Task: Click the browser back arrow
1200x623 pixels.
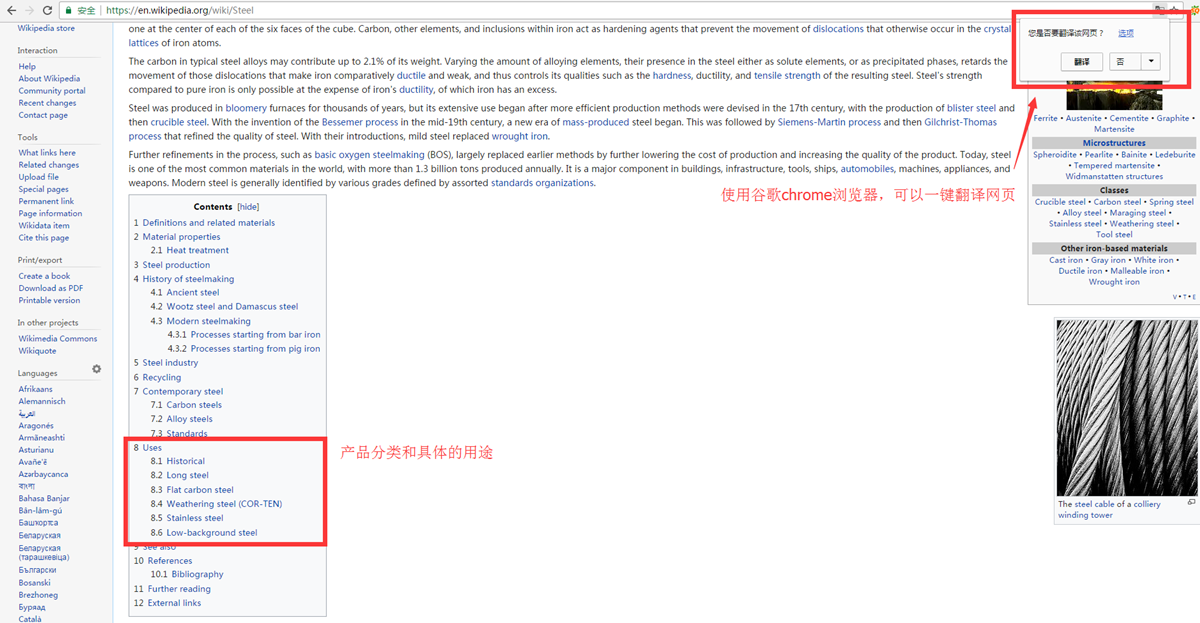Action: tap(10, 10)
